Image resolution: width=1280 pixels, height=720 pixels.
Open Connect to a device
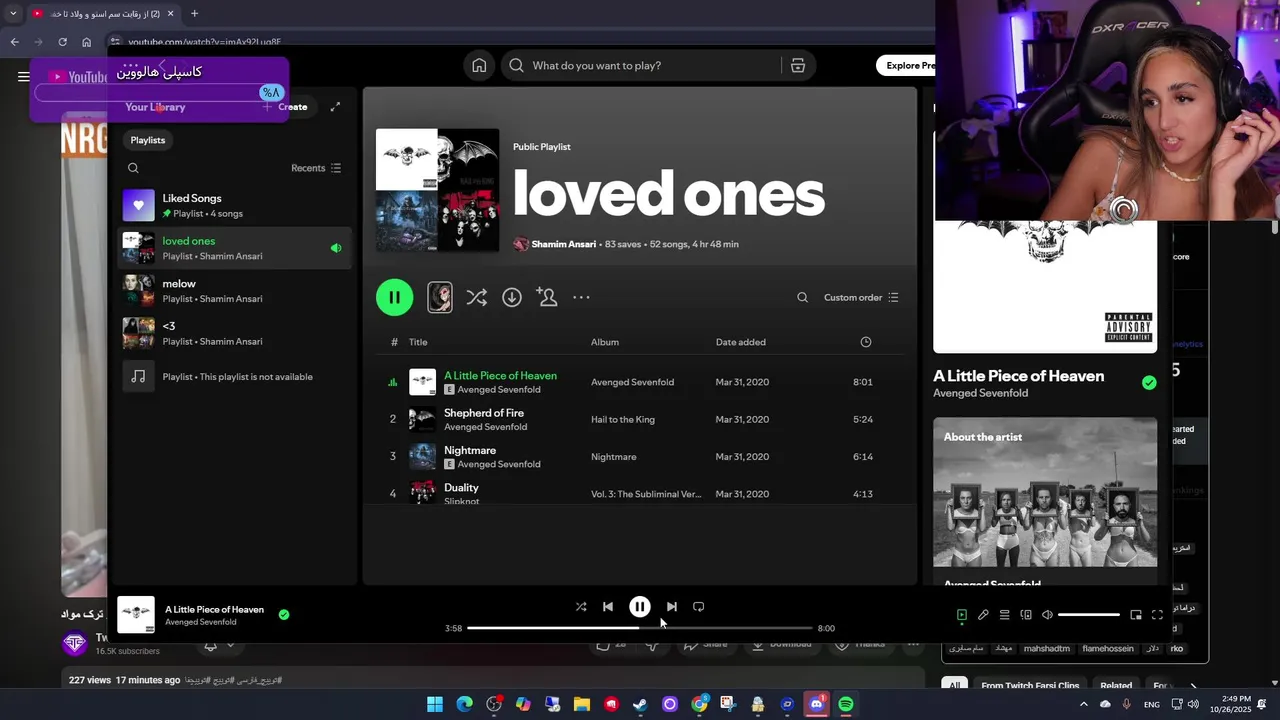pyautogui.click(x=1026, y=615)
